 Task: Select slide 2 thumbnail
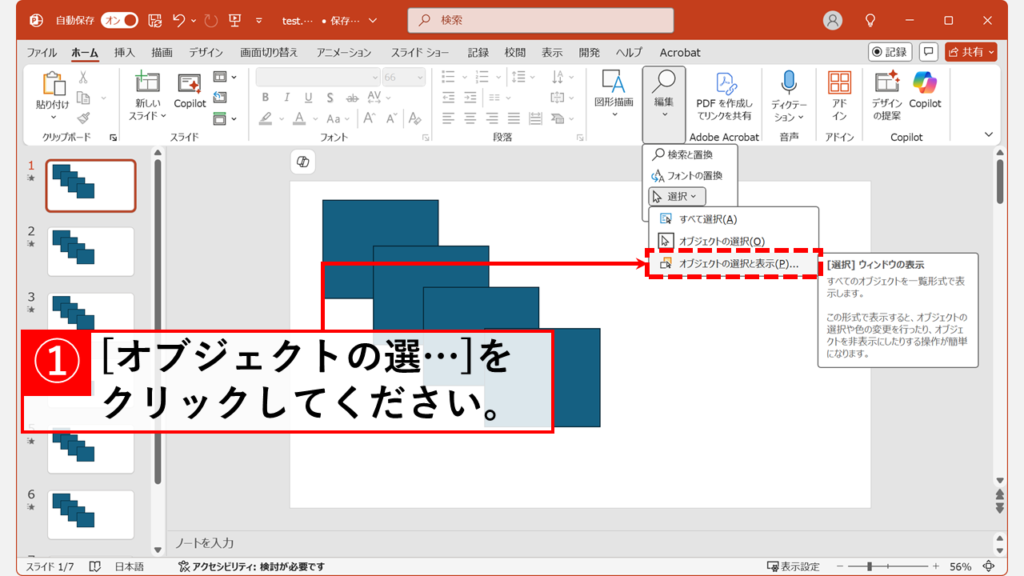91,251
